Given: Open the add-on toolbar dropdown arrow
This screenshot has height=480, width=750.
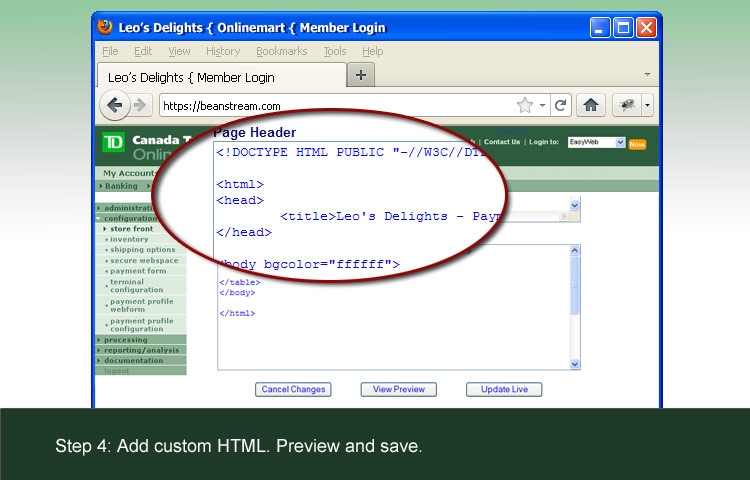Looking at the screenshot, I should (647, 105).
